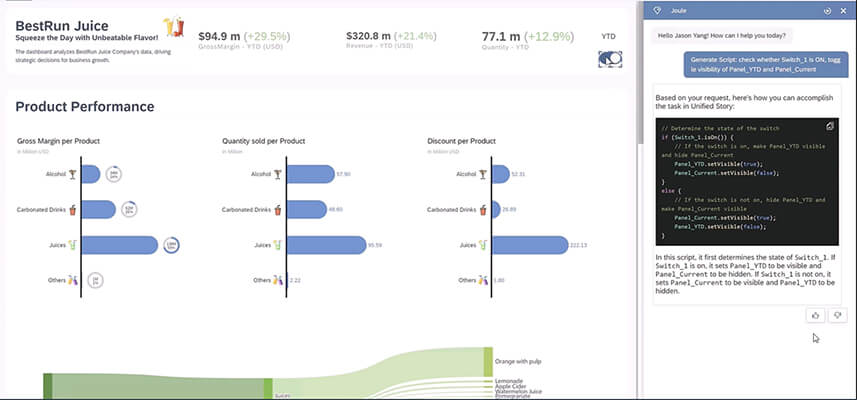Click the Quantity sold per Product chart title
This screenshot has height=400, width=857.
263,141
